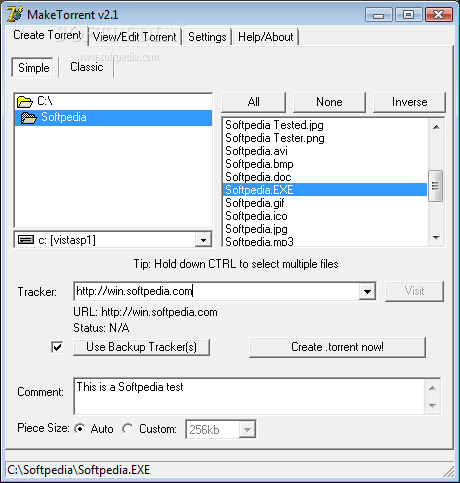Click the Inverse selection button

pos(409,102)
